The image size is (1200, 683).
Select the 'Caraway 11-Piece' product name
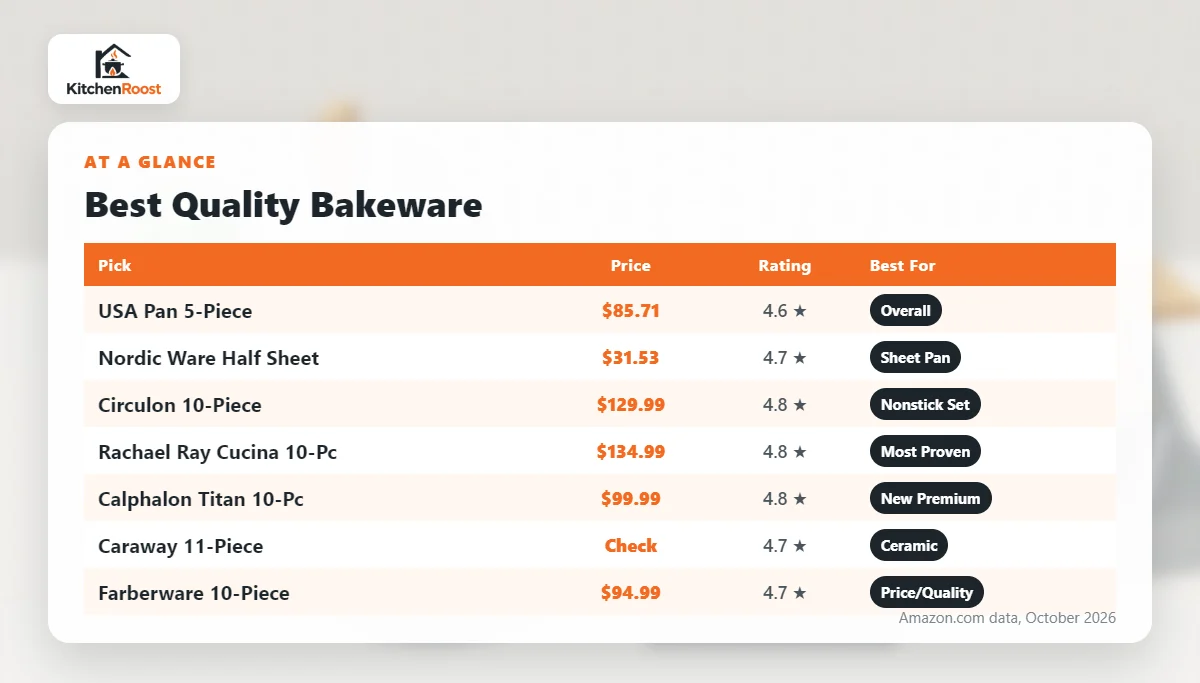(x=181, y=546)
